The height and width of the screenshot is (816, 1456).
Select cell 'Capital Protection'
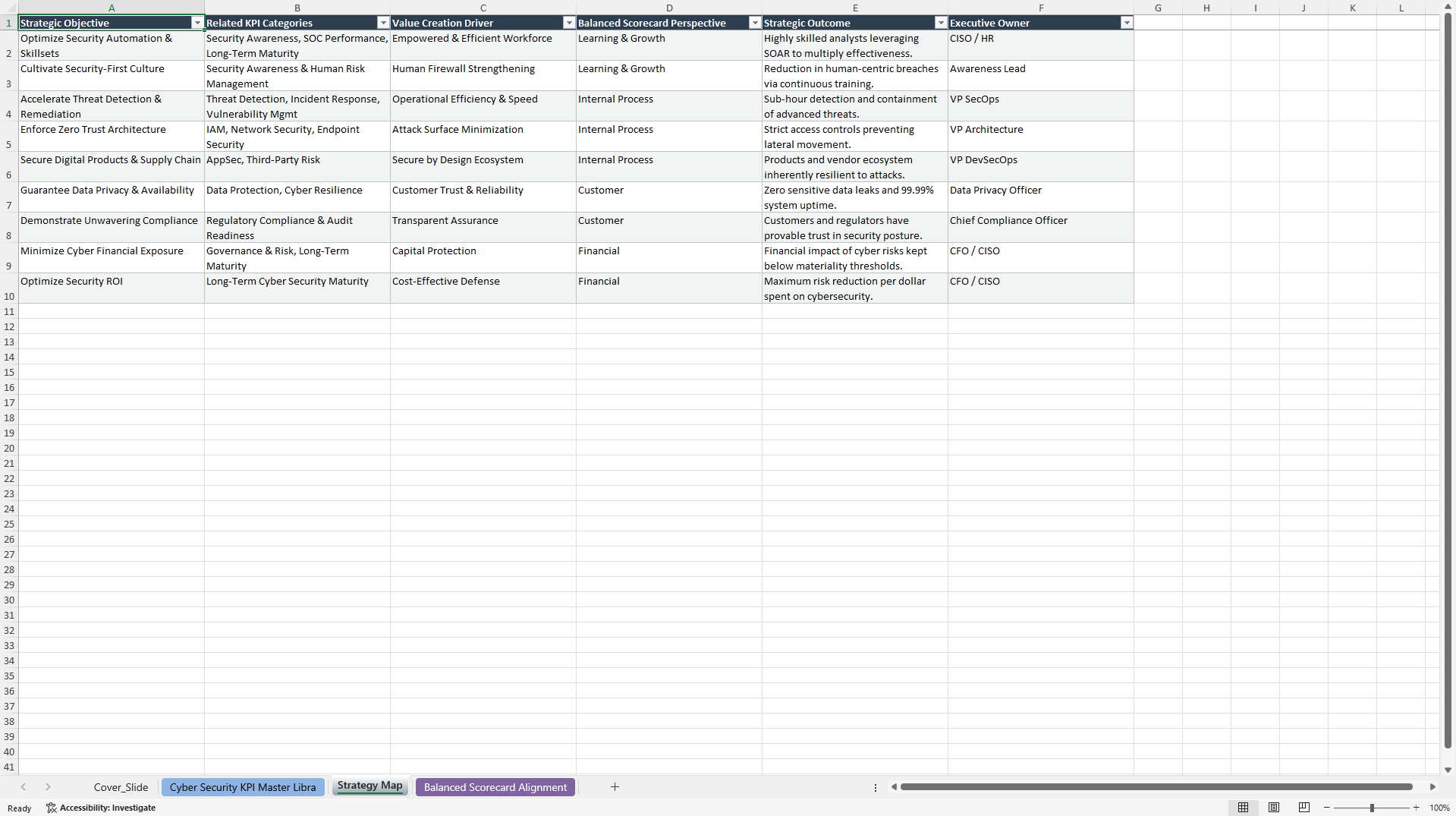[483, 258]
